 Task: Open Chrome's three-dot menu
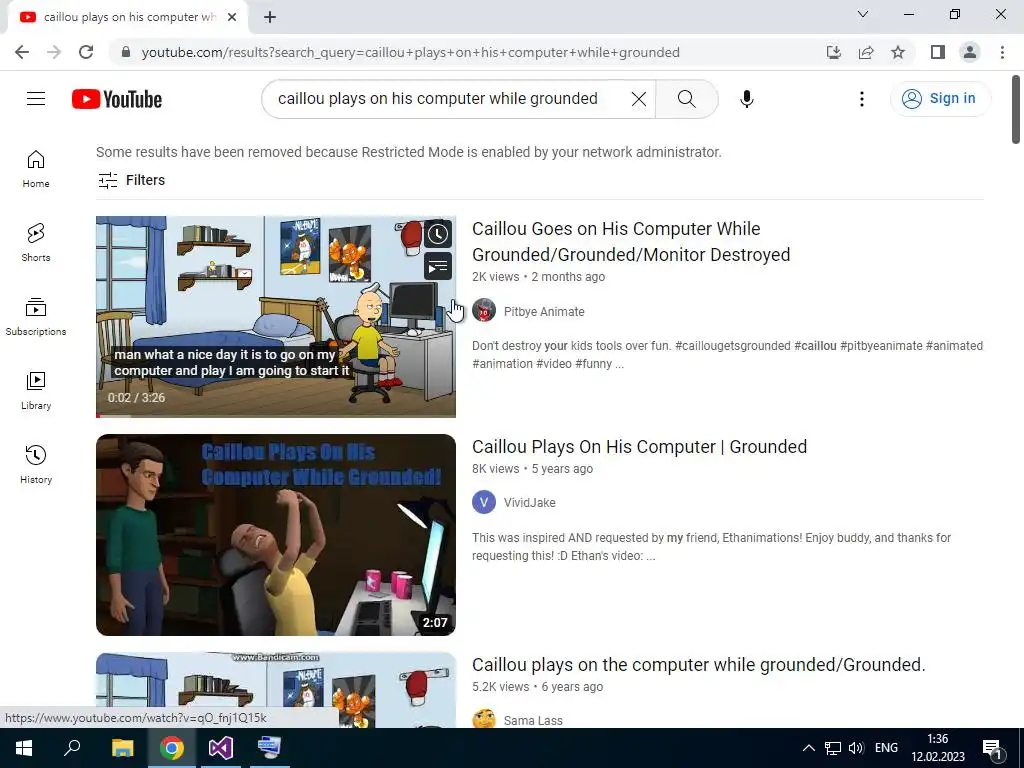click(1002, 52)
